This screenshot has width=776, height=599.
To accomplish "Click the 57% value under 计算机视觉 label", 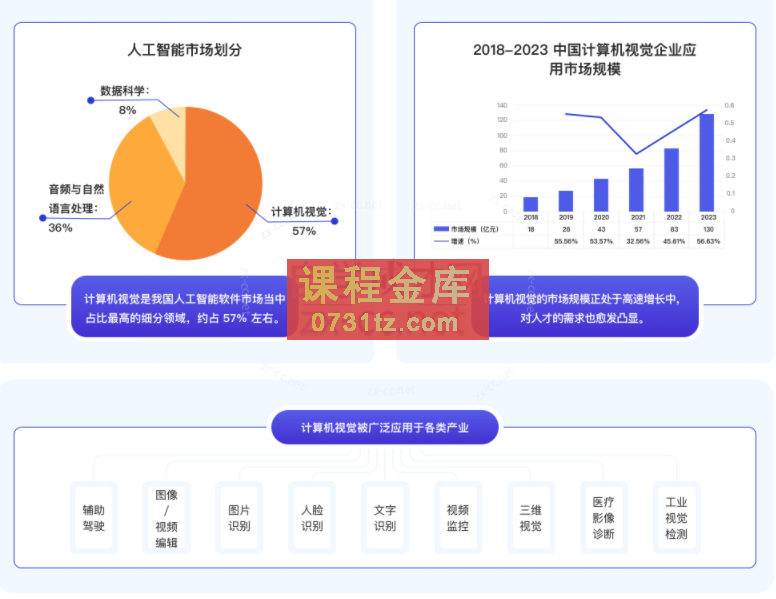I will coord(304,231).
